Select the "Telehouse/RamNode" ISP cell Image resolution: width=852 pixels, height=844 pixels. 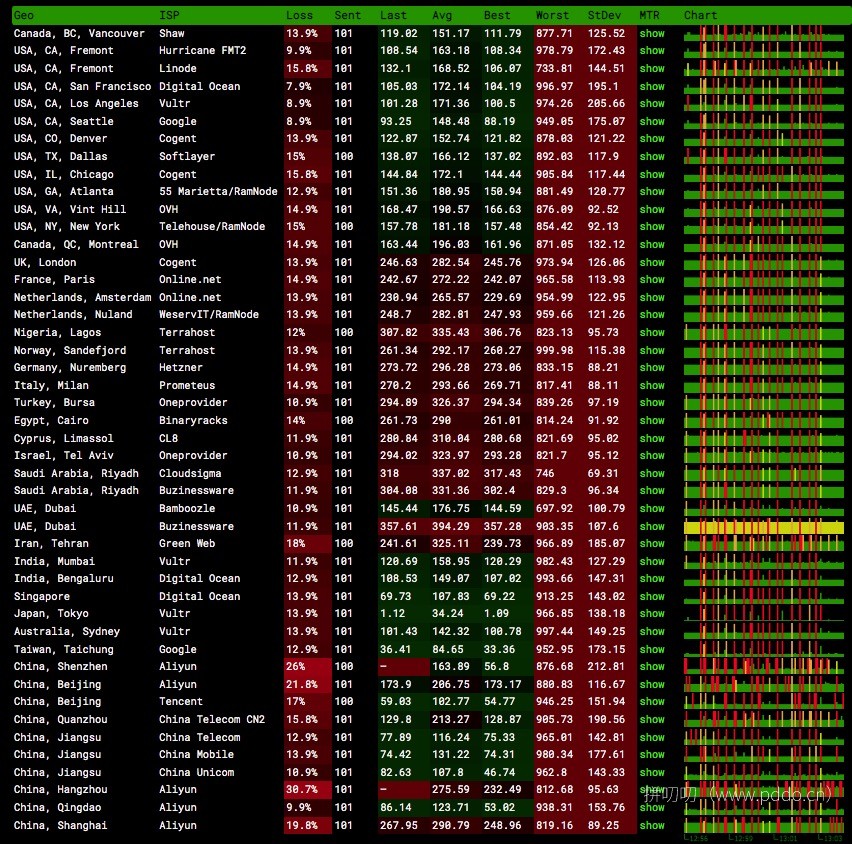point(212,227)
